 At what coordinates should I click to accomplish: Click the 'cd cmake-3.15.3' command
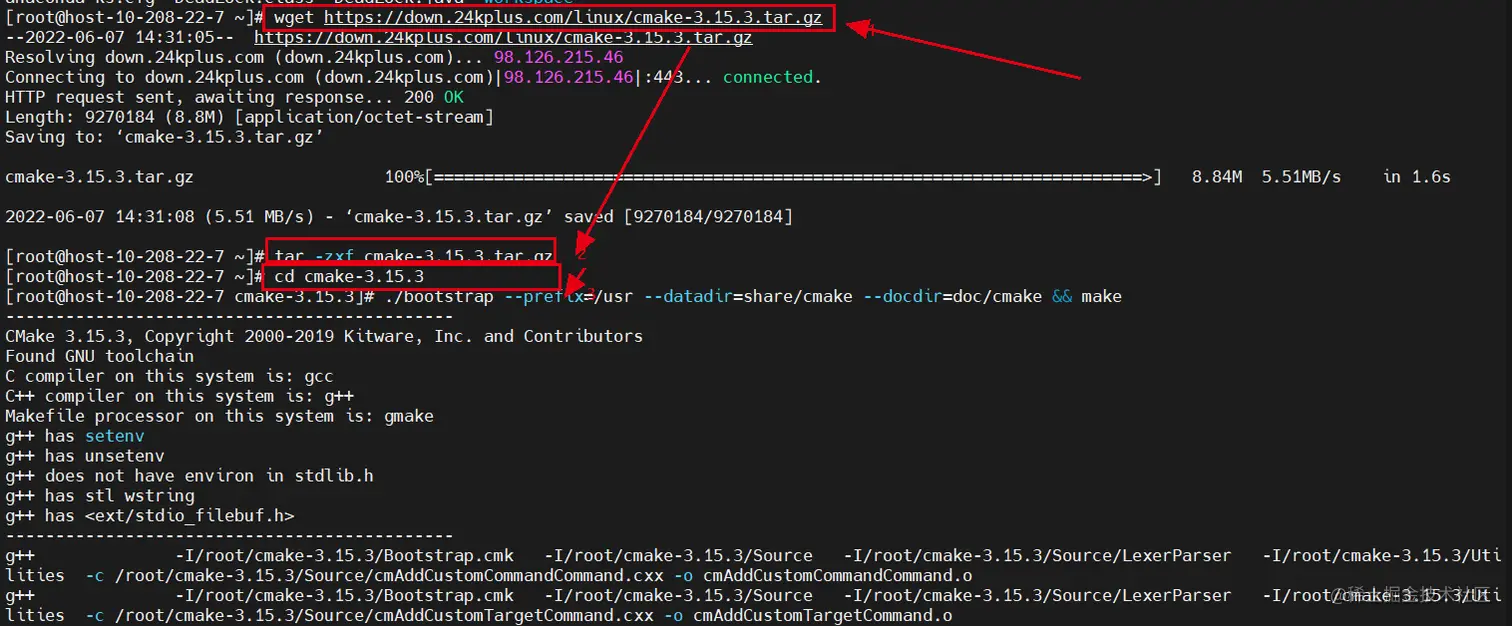[x=349, y=276]
